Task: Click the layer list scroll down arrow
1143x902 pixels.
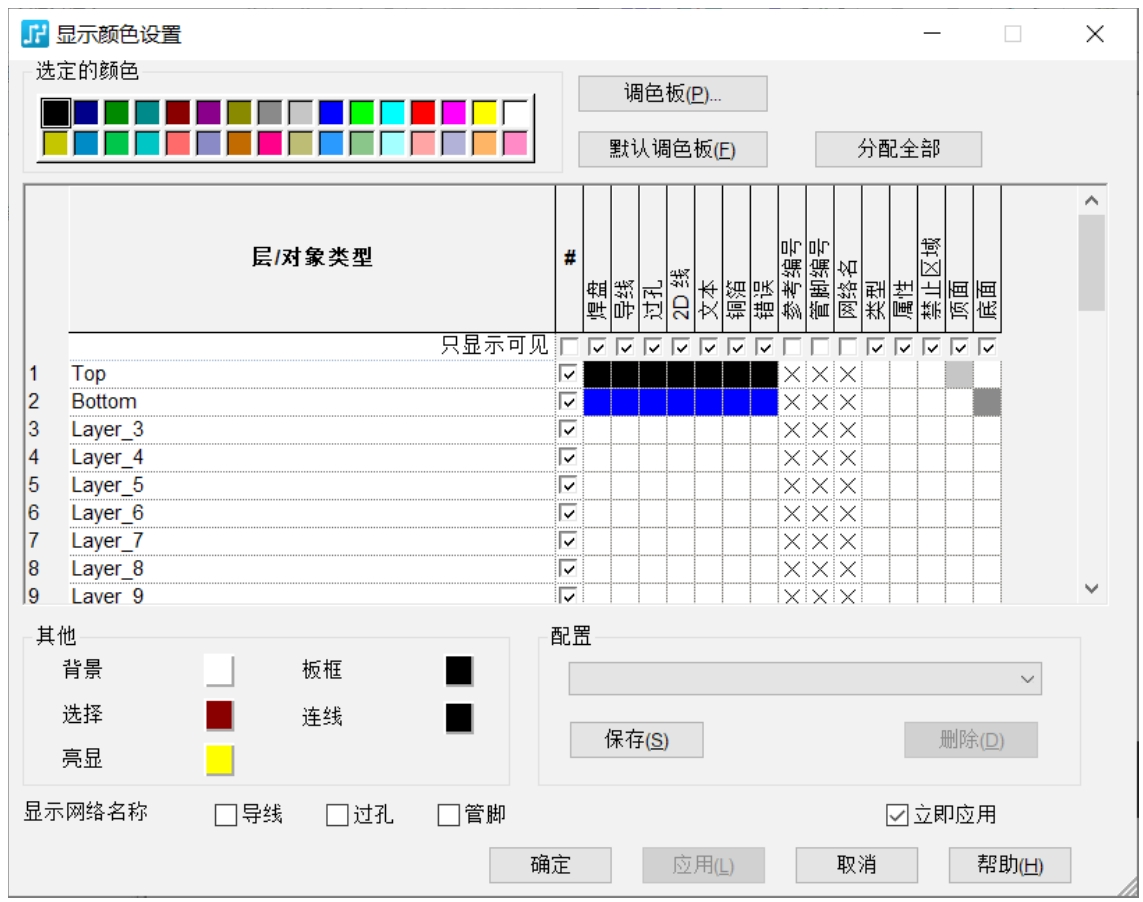Action: [1091, 589]
